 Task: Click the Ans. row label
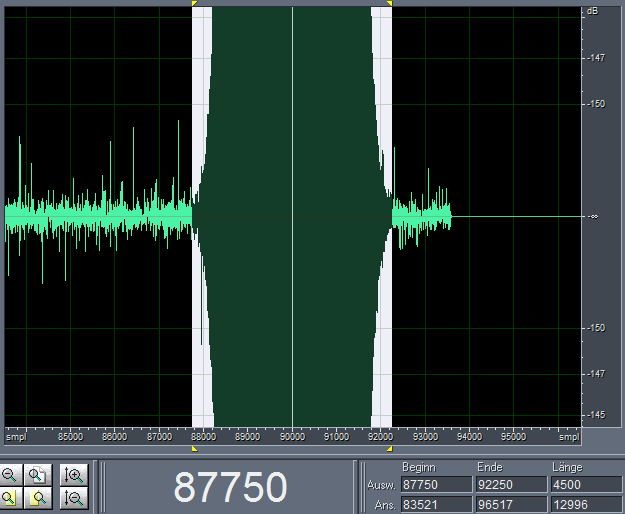pos(385,505)
